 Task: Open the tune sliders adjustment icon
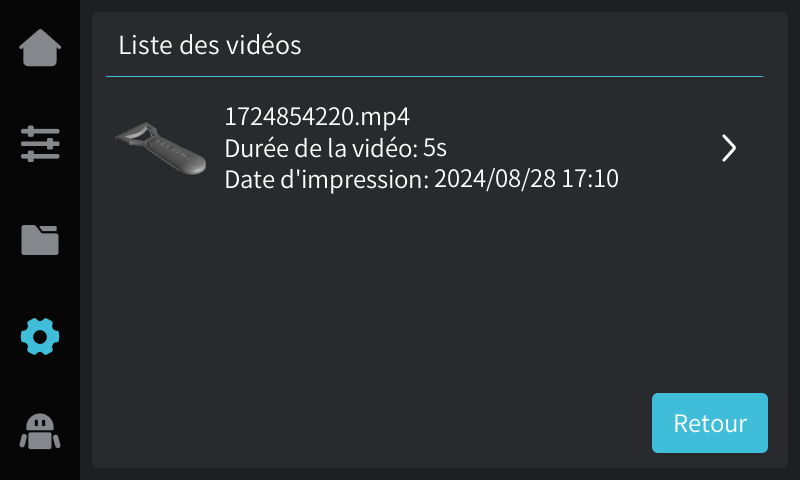click(40, 143)
